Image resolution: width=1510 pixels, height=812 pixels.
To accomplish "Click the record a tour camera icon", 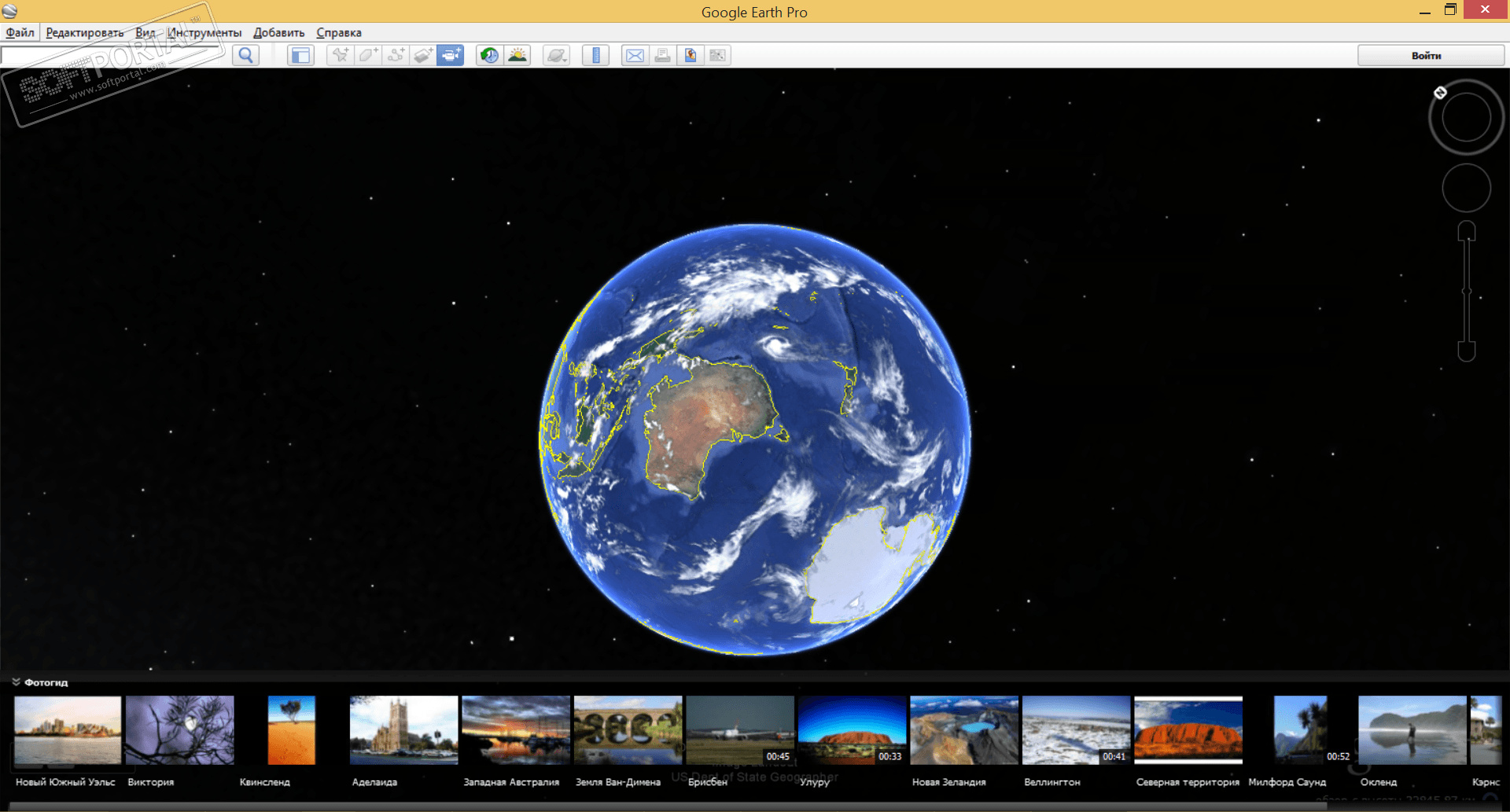I will [x=451, y=55].
